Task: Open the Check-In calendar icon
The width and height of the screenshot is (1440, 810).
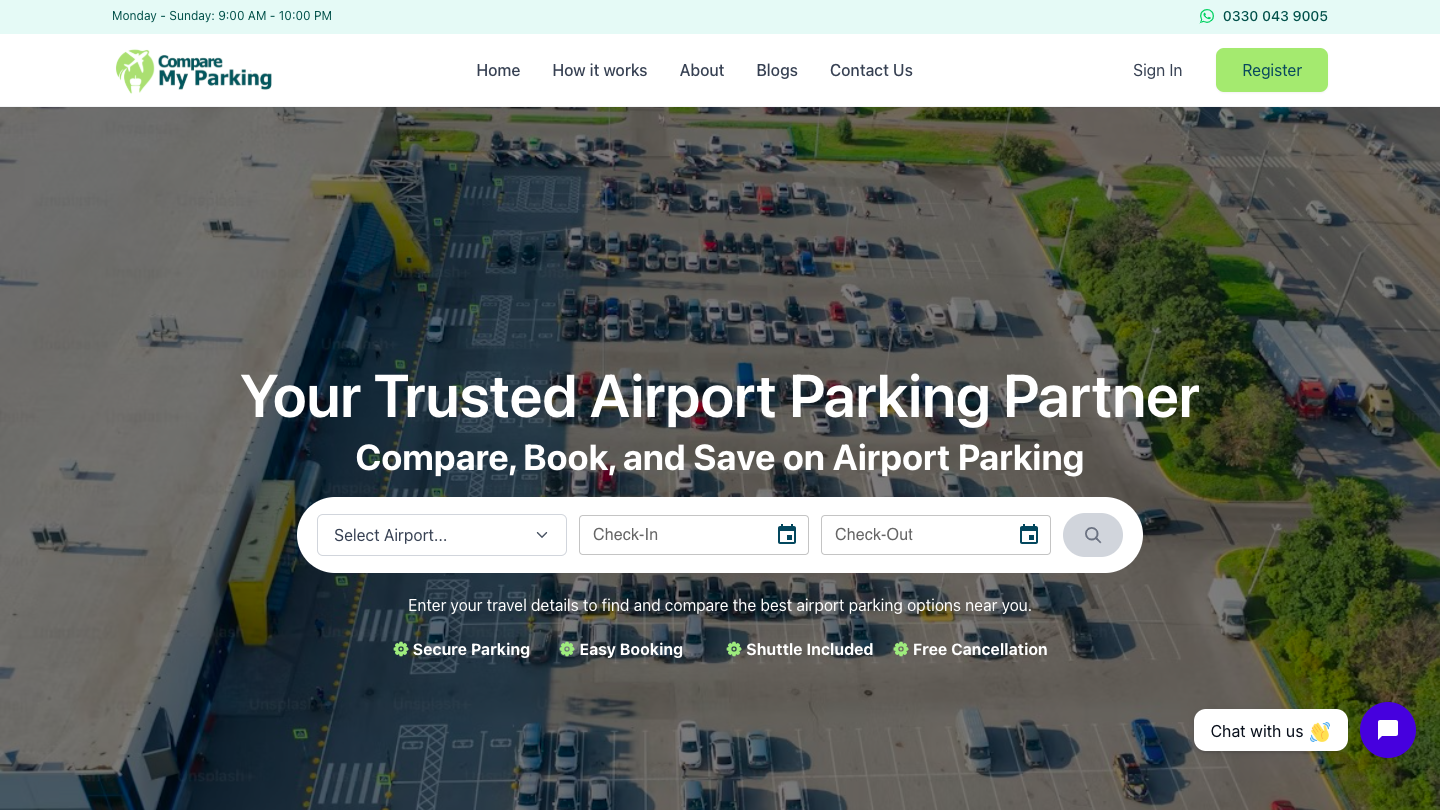Action: click(x=787, y=535)
